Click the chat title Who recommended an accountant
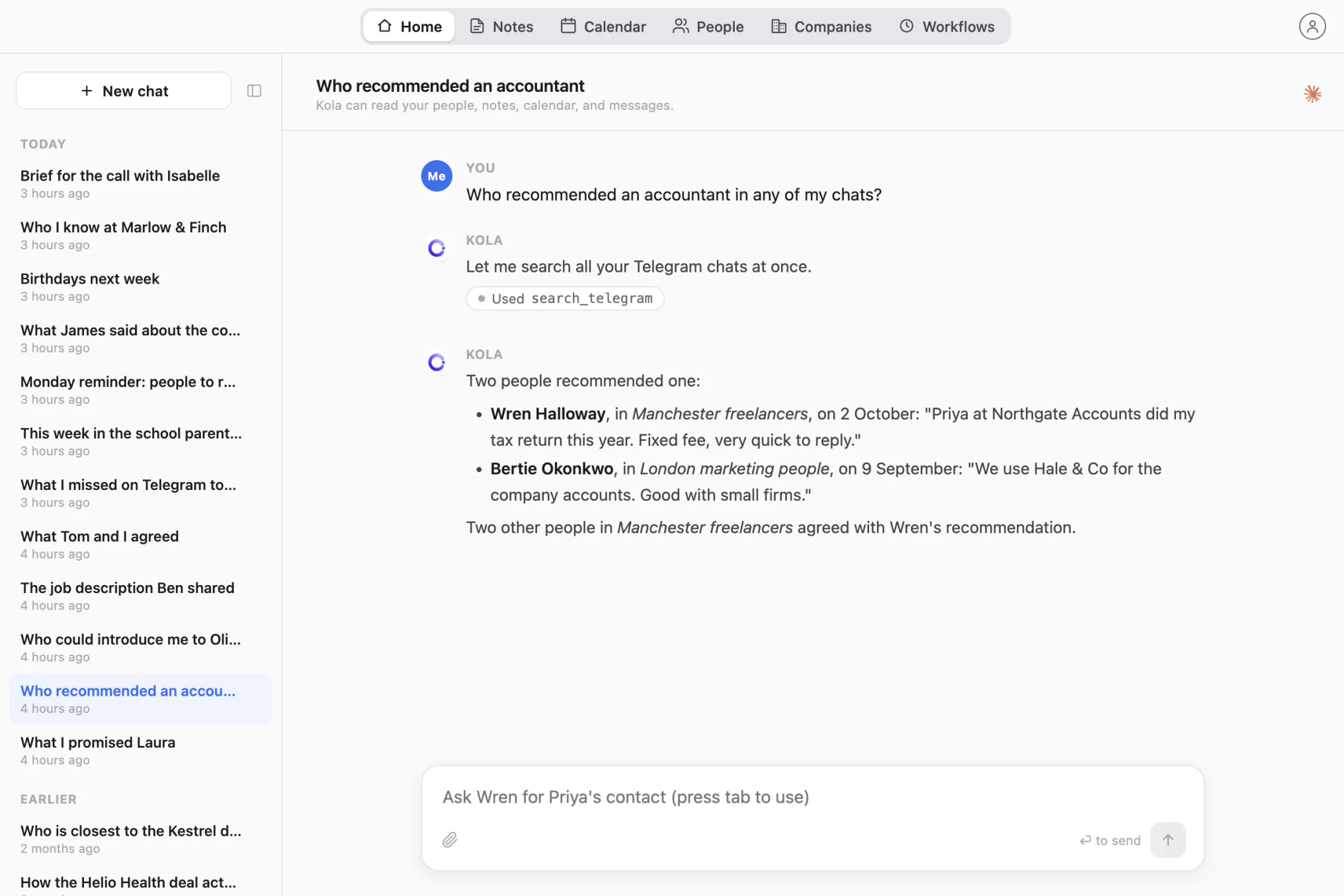This screenshot has height=896, width=1344. [450, 86]
